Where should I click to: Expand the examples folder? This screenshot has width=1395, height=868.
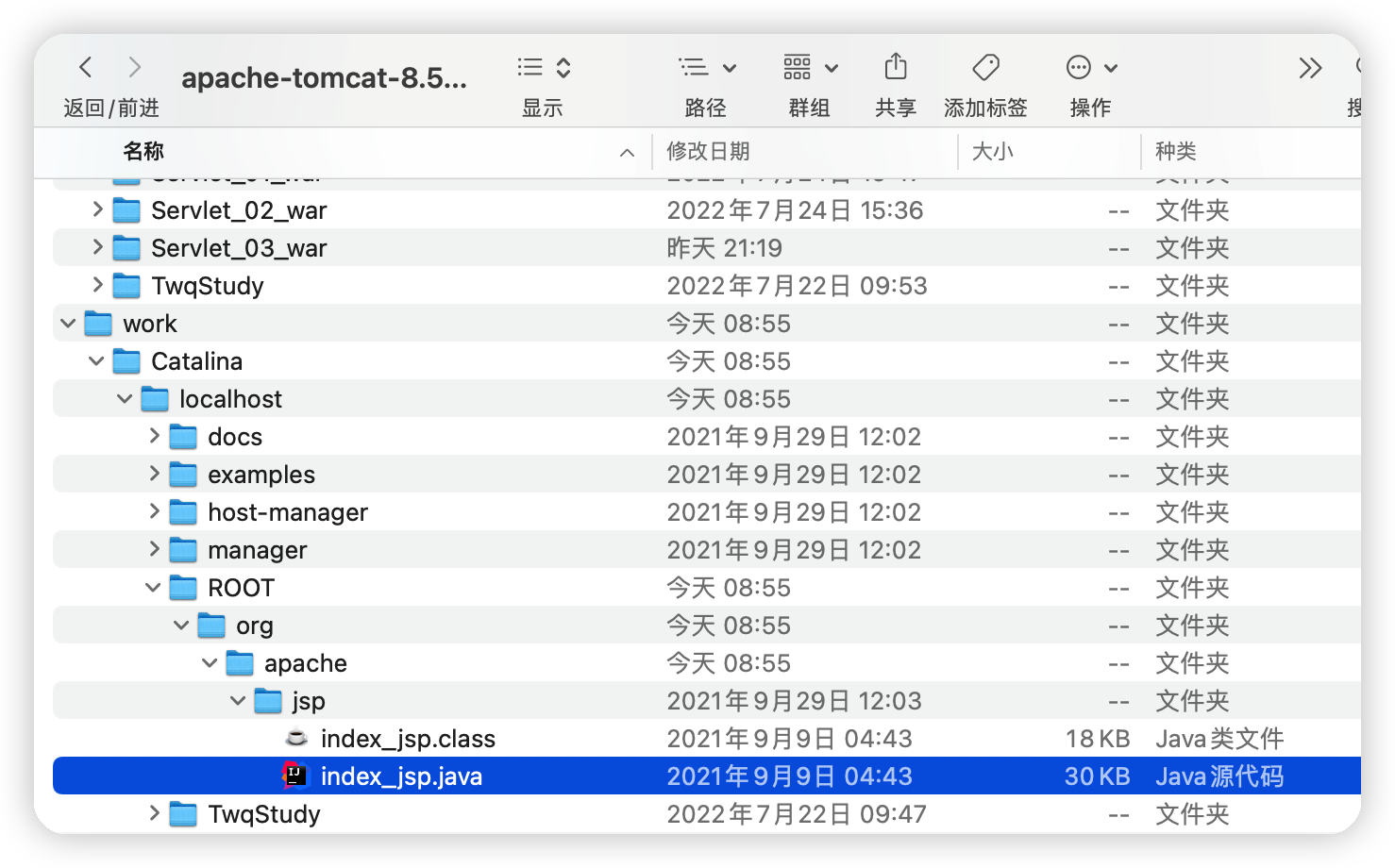tap(154, 474)
